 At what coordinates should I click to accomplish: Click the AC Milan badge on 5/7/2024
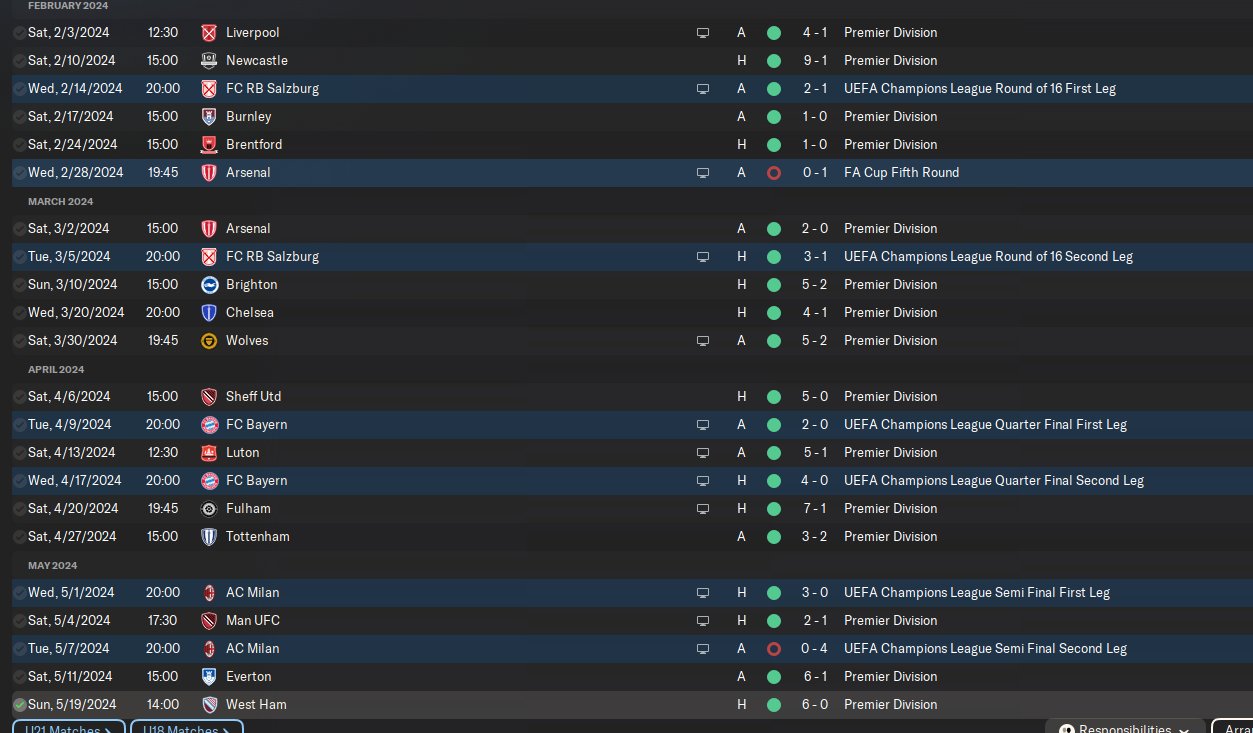point(209,649)
